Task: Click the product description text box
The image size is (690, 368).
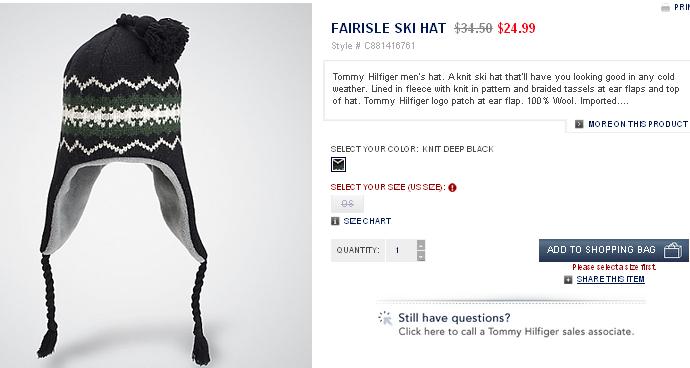Action: coord(506,89)
